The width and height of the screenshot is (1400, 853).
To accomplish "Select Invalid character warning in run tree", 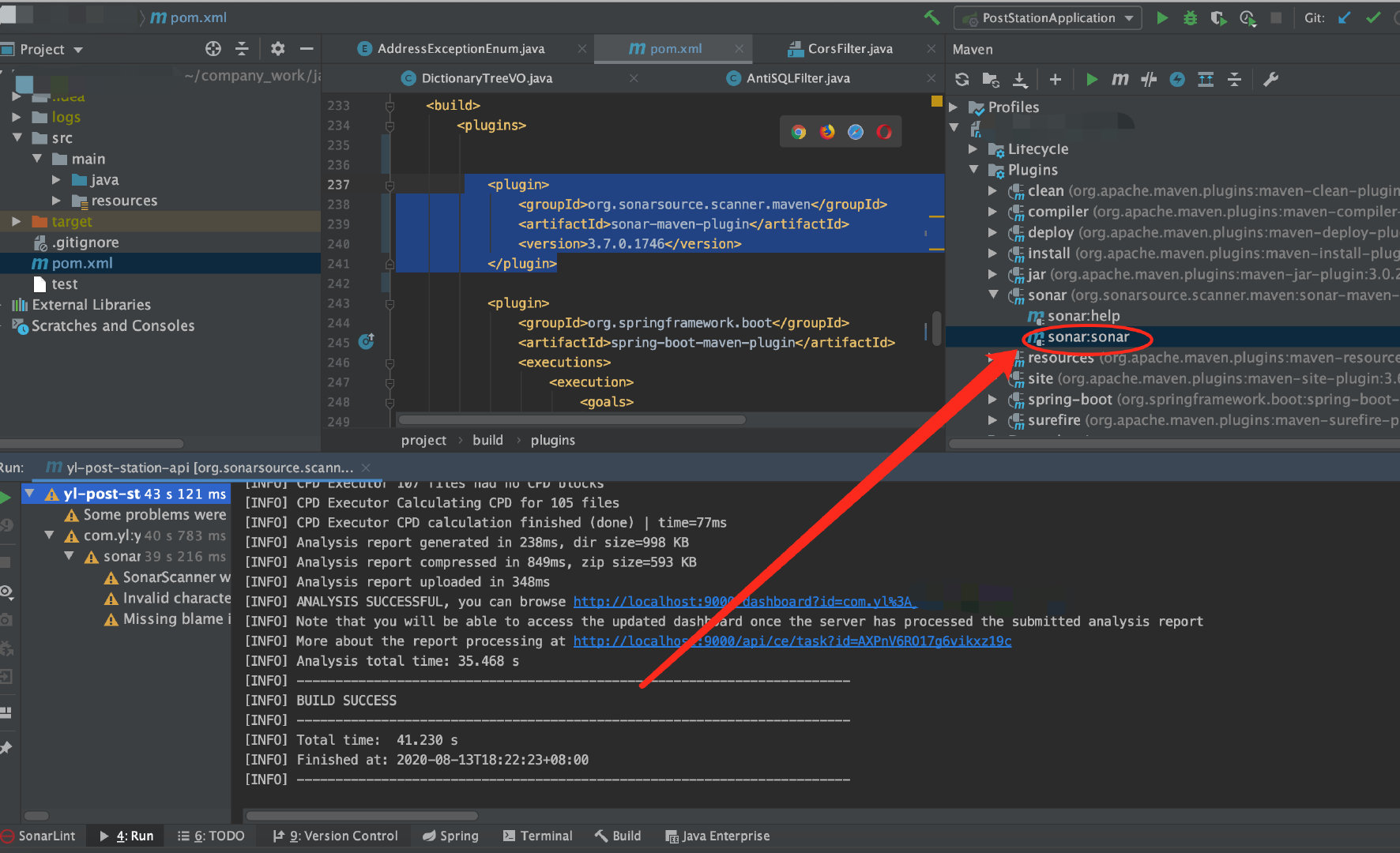I will click(176, 599).
